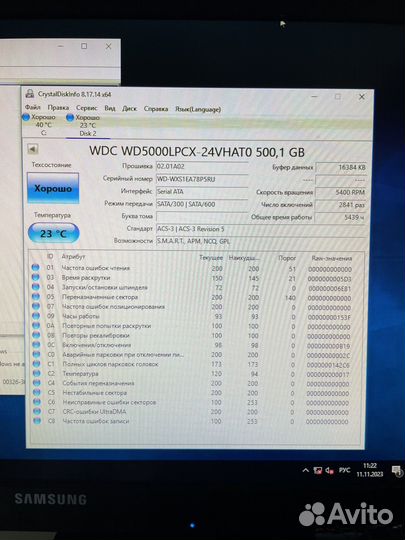Open the taskbar clock 11:22

370,470
